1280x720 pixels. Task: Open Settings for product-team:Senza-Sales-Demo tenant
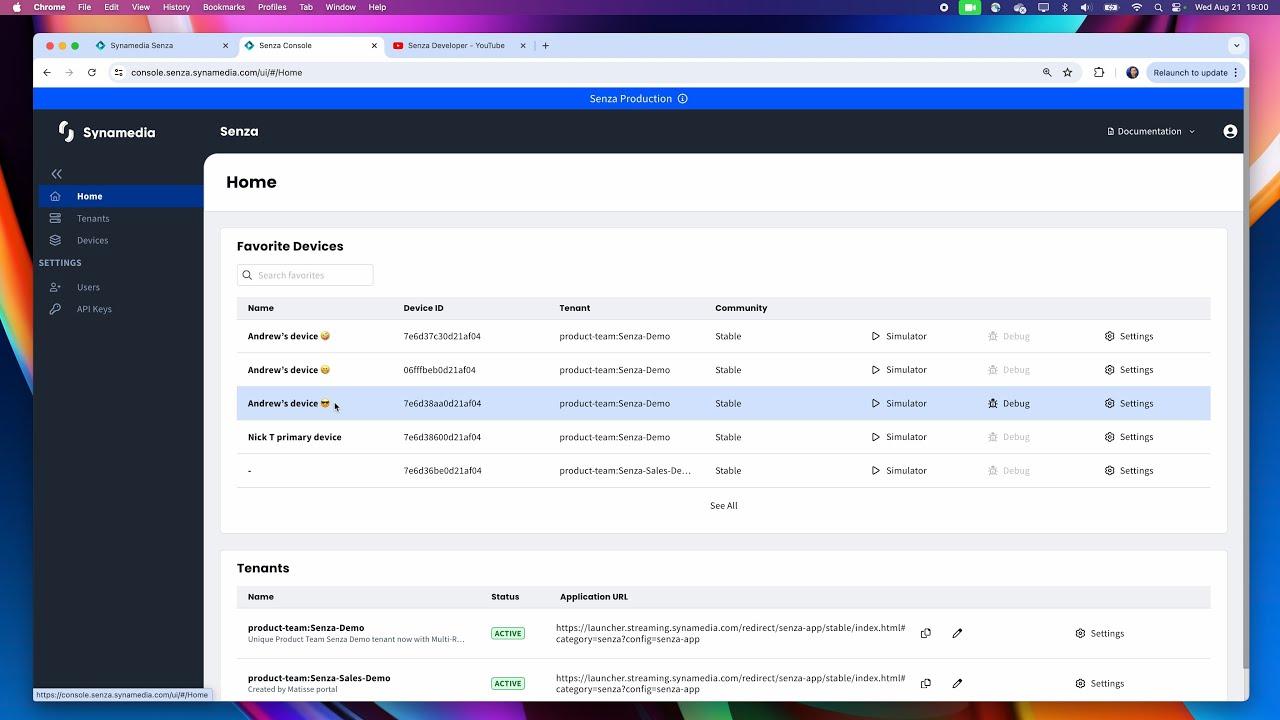[1100, 683]
